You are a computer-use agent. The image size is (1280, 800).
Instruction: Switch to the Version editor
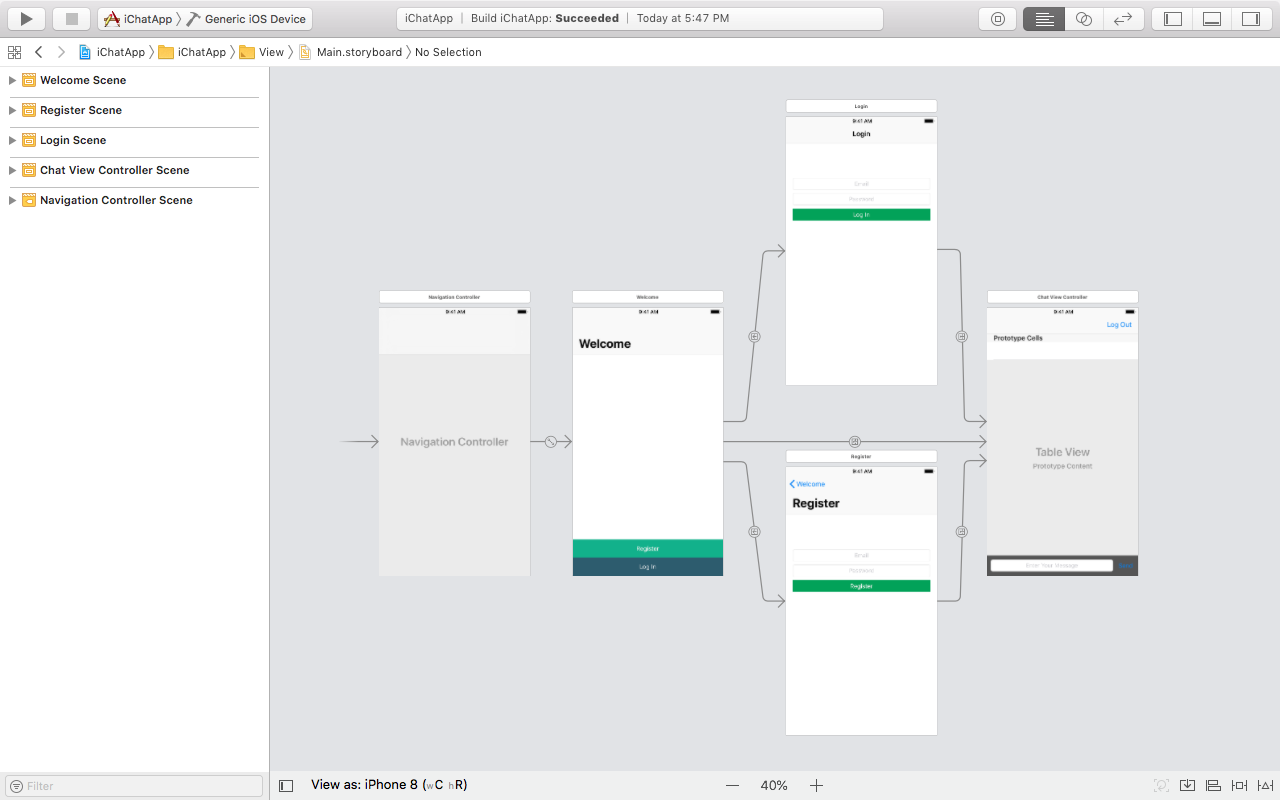pyautogui.click(x=1123, y=18)
